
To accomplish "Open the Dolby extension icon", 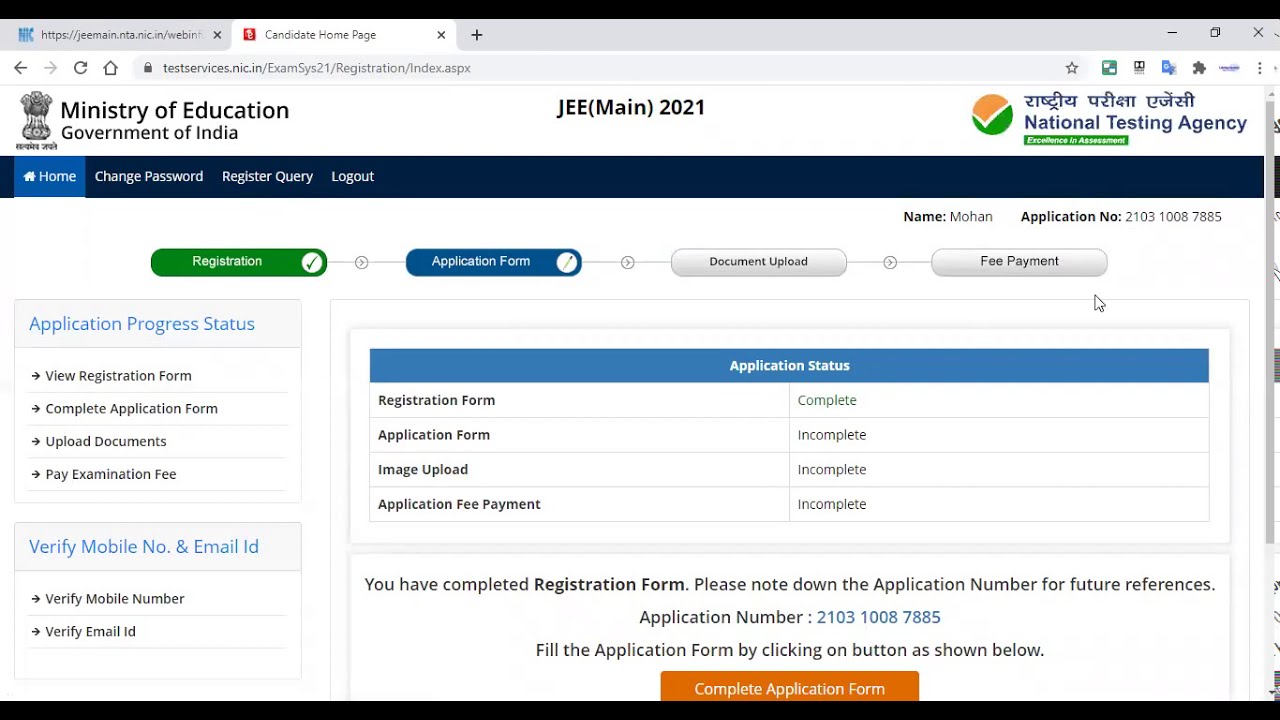I will (1139, 68).
